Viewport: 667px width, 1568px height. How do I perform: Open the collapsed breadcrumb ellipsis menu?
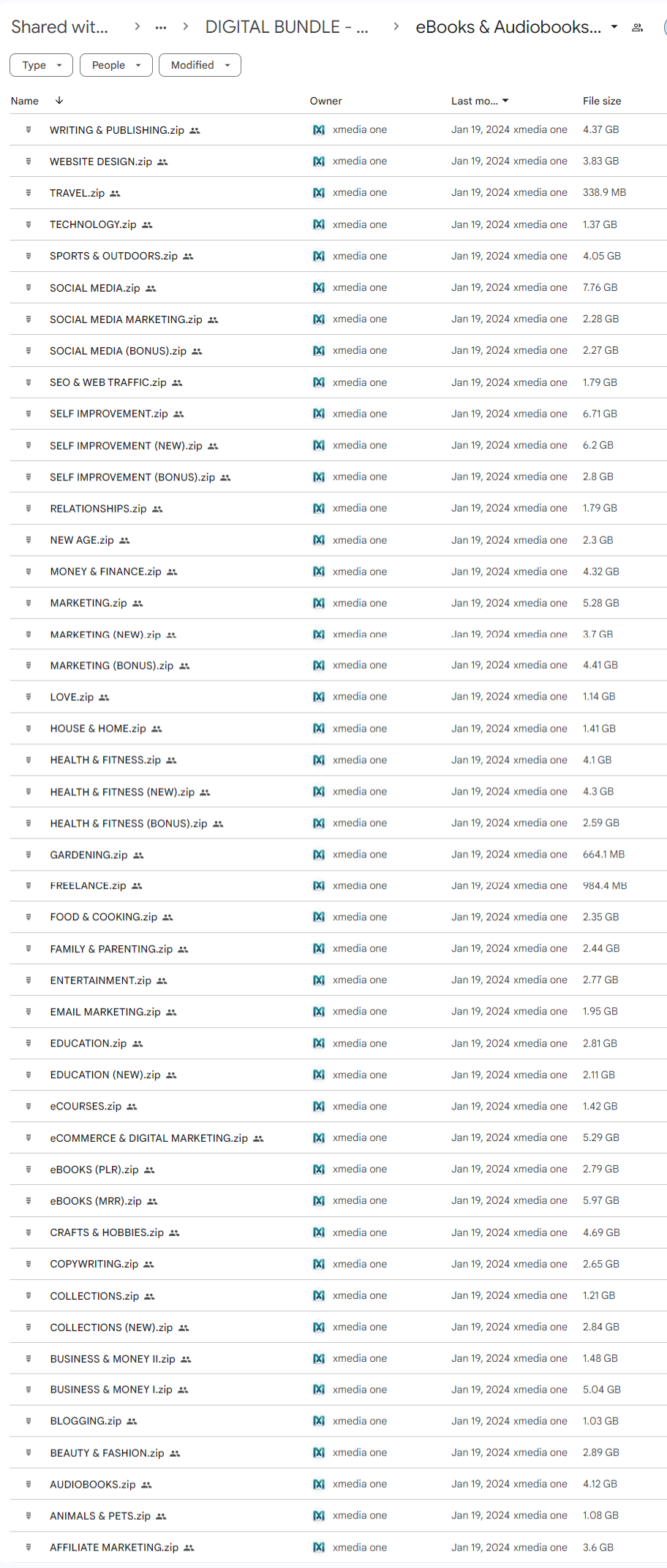[161, 27]
